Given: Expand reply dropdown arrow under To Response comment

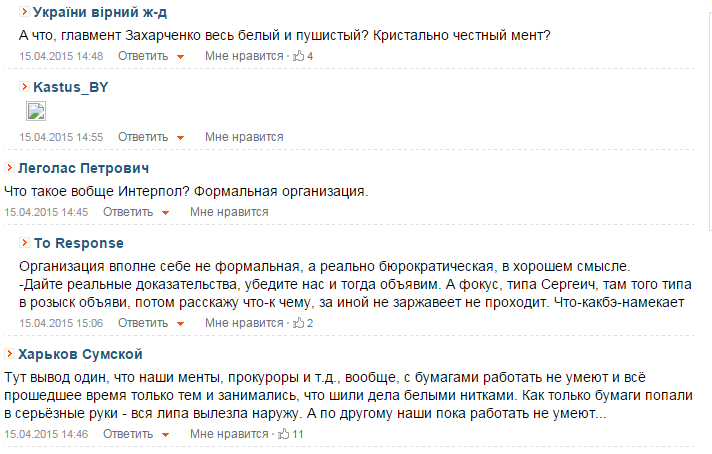Looking at the screenshot, I should point(180,324).
